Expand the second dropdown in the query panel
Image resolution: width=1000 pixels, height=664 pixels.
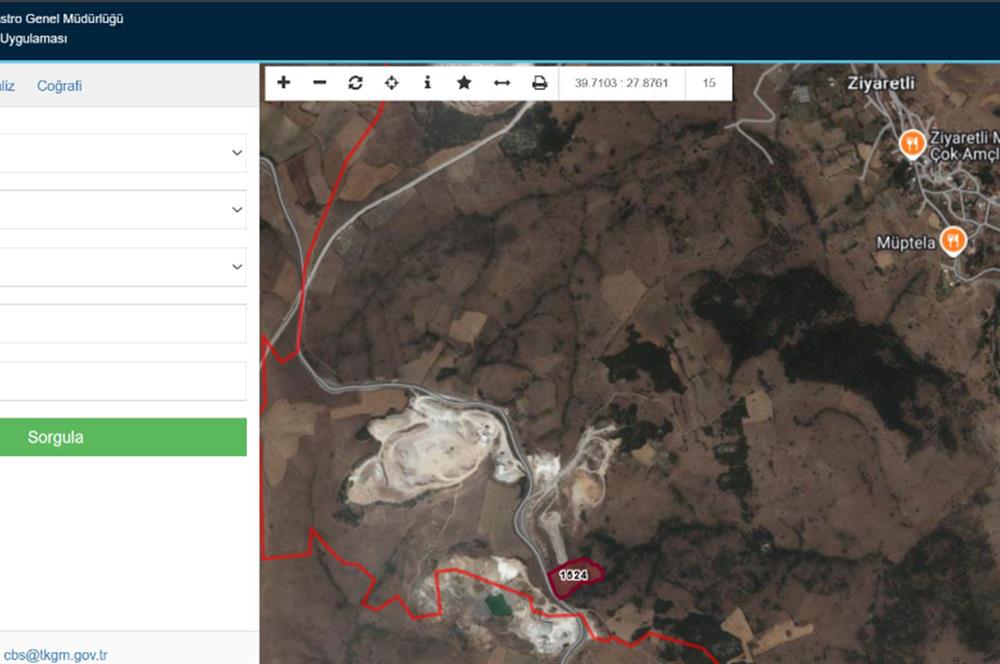(122, 209)
